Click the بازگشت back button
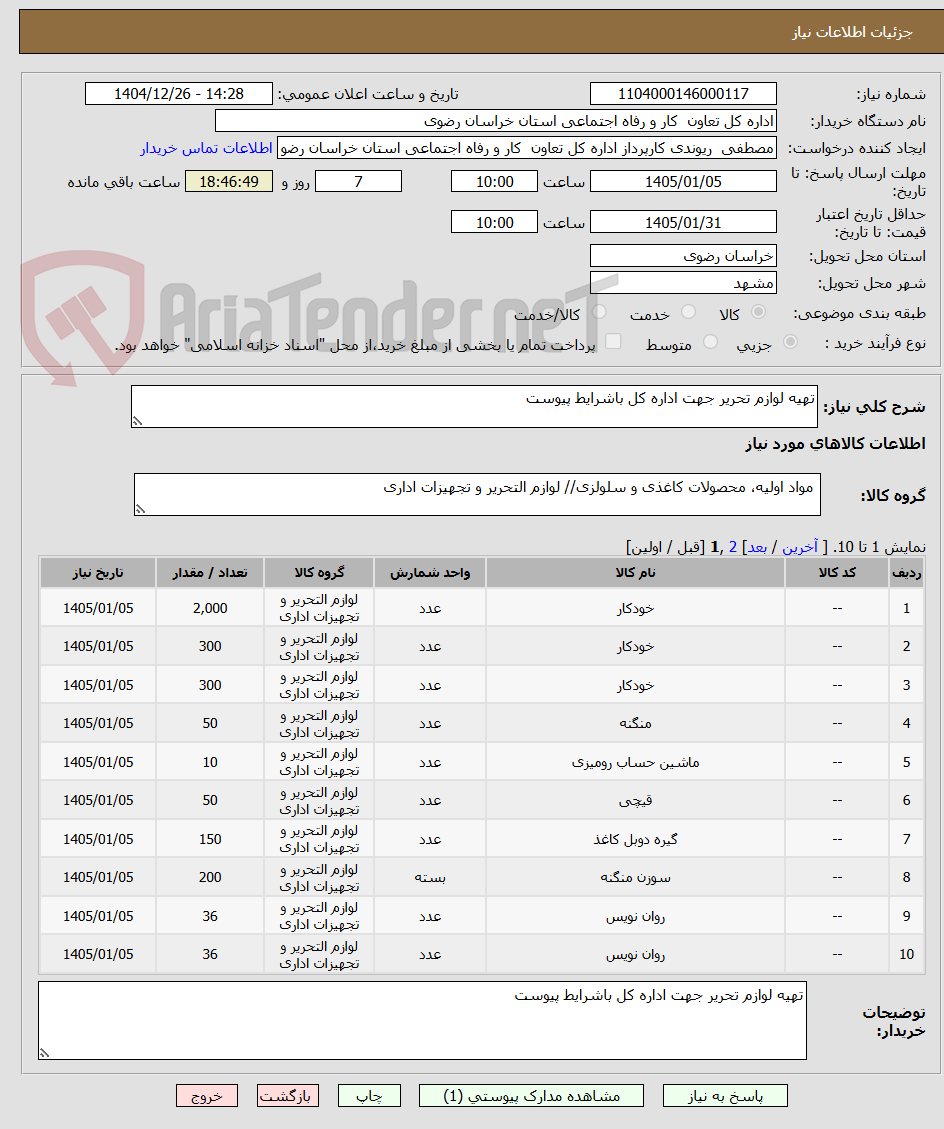 point(288,1096)
